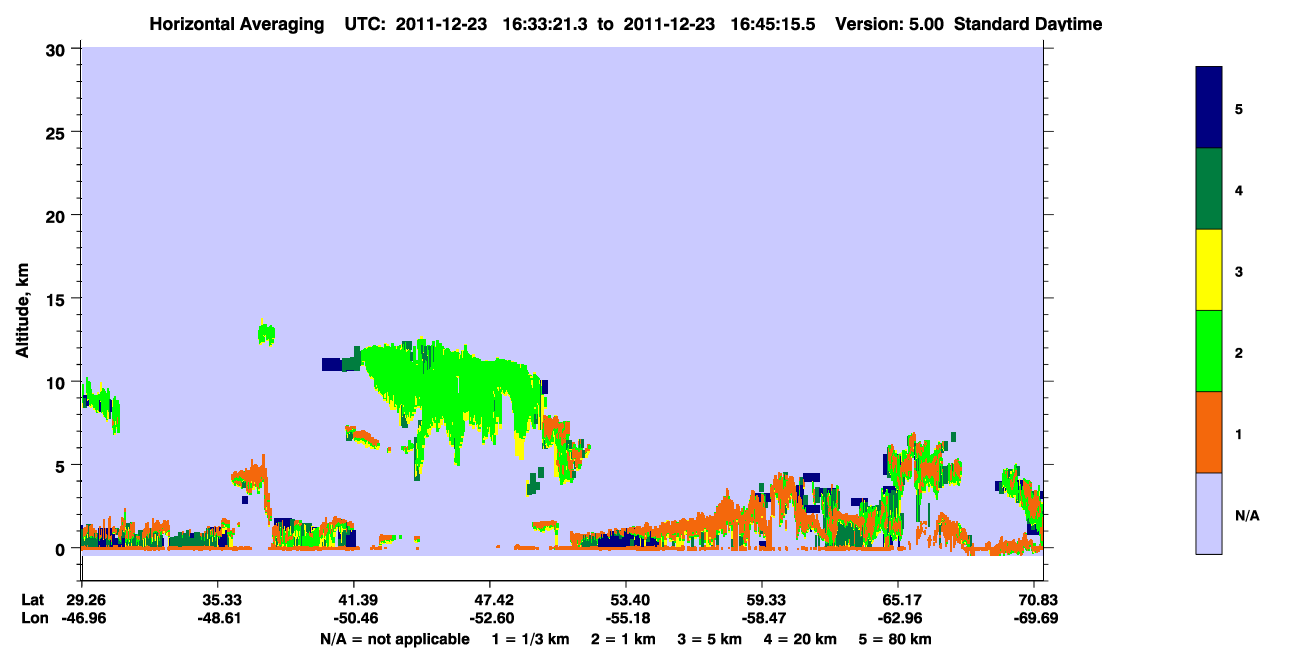Click the colorbar label 'N/A'
This screenshot has width=1300, height=667.
(1247, 516)
